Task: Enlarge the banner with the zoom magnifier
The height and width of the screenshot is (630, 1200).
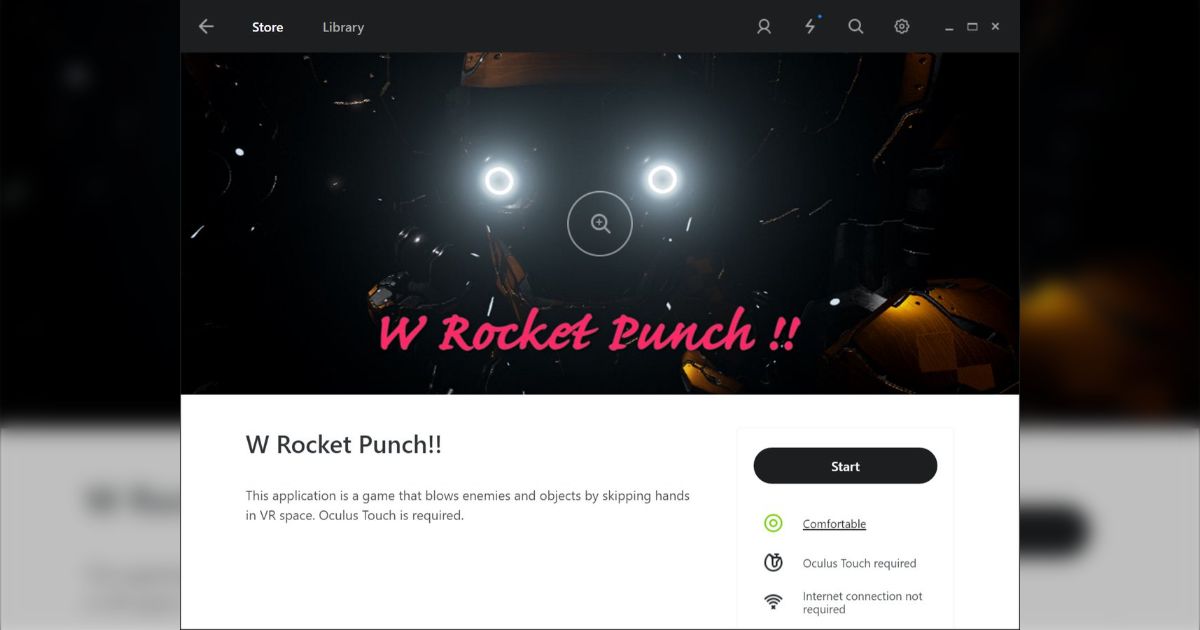Action: (600, 223)
